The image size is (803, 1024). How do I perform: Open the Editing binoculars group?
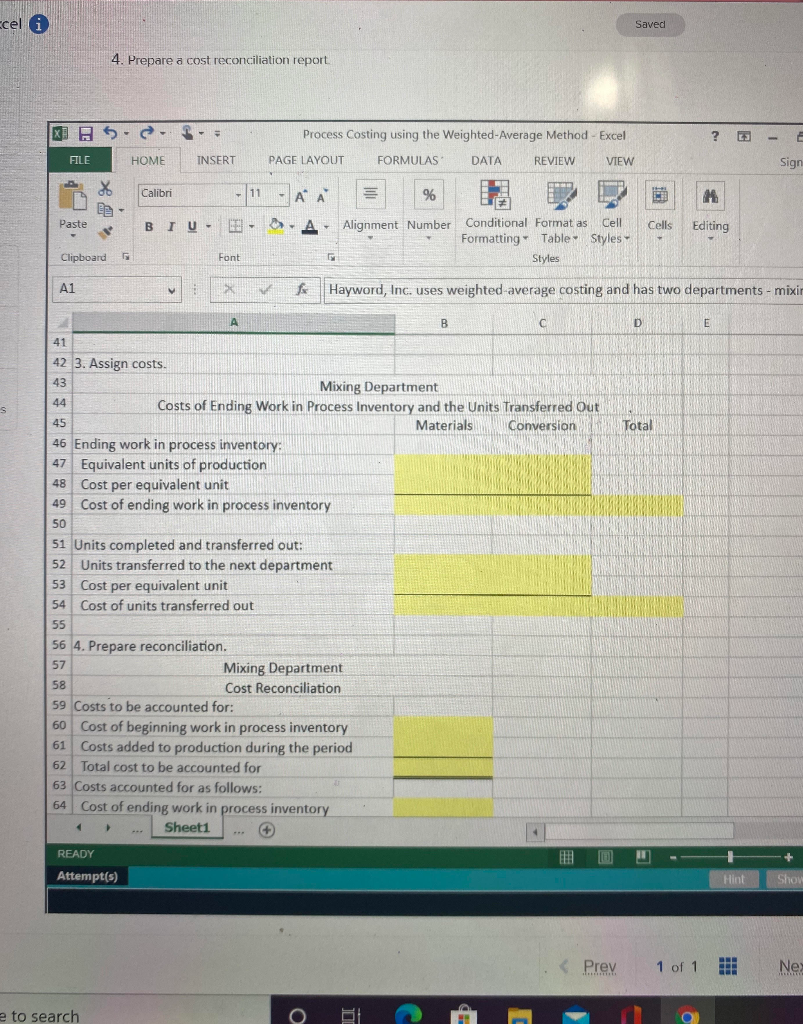[x=710, y=210]
